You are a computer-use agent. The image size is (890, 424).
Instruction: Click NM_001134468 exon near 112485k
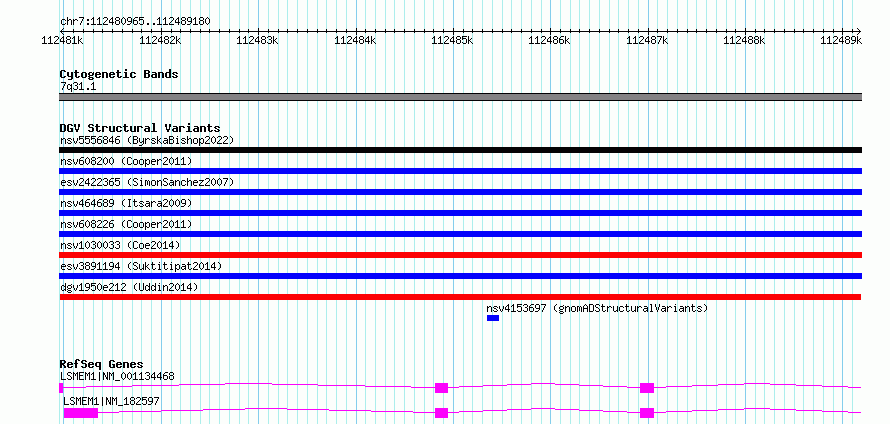point(442,388)
